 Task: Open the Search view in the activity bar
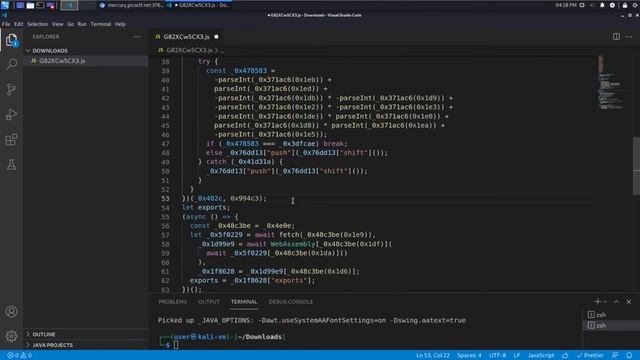click(11, 64)
